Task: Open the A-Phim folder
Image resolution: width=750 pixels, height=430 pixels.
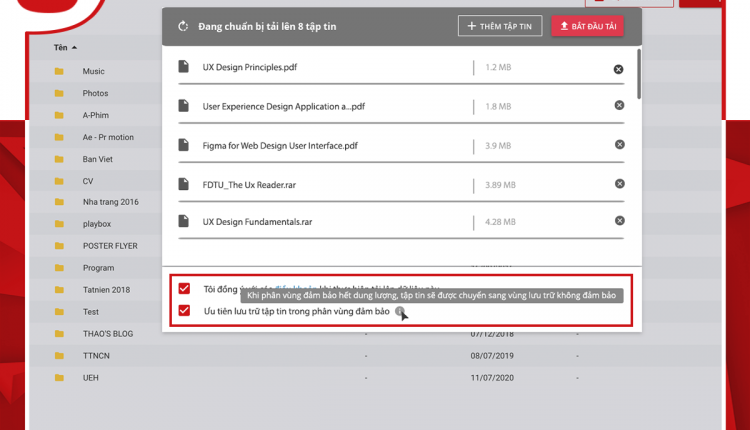Action: click(x=96, y=115)
